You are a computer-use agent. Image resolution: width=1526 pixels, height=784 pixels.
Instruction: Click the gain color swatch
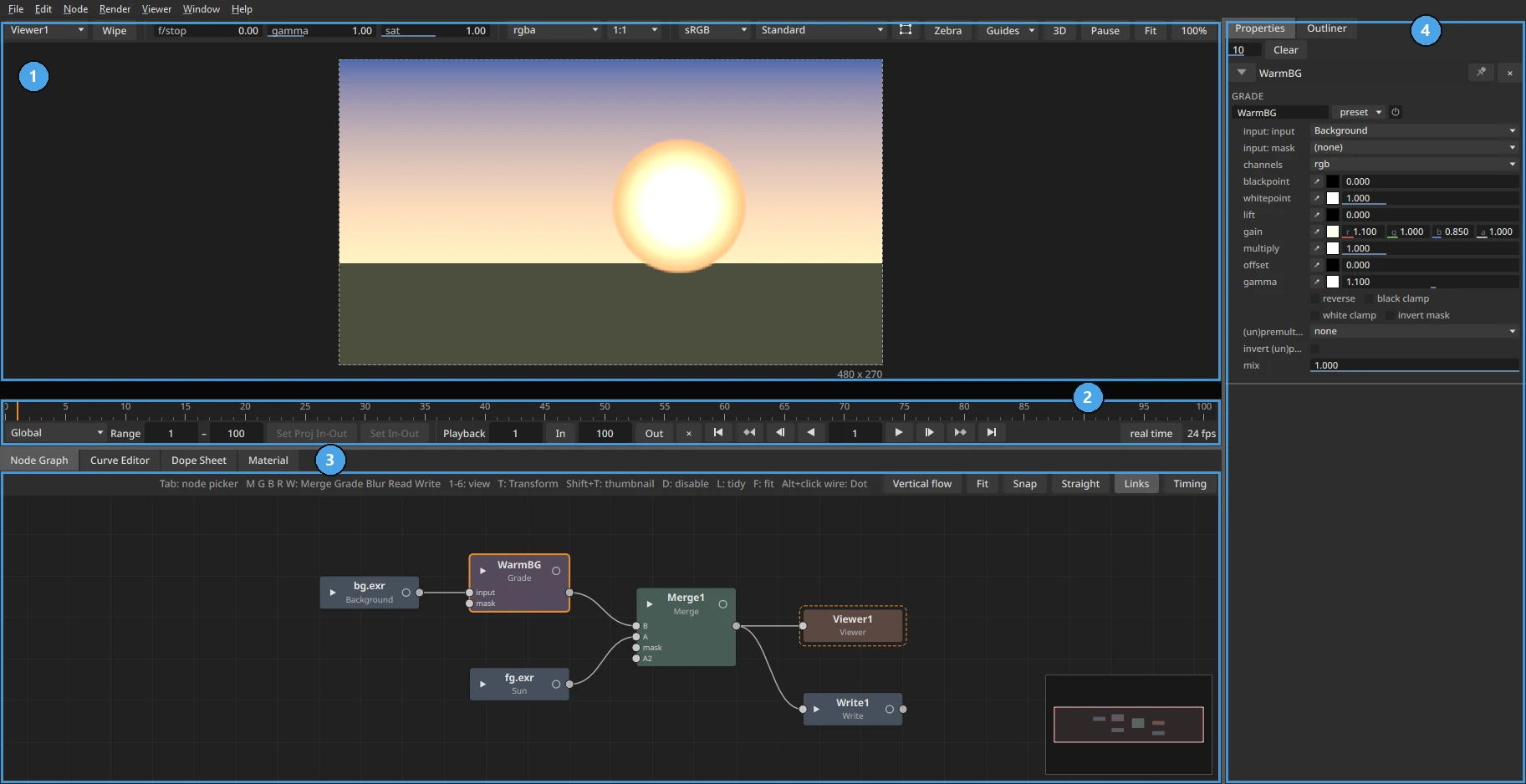tap(1333, 232)
